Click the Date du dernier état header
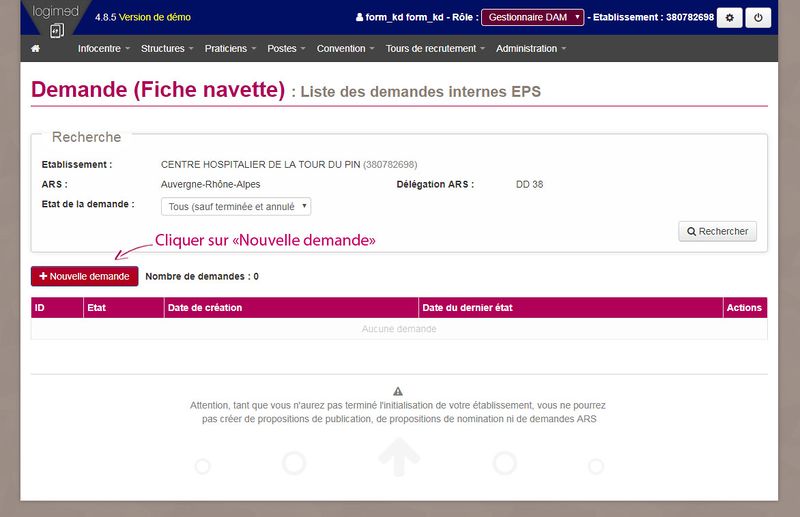This screenshot has height=517, width=800. [571, 308]
